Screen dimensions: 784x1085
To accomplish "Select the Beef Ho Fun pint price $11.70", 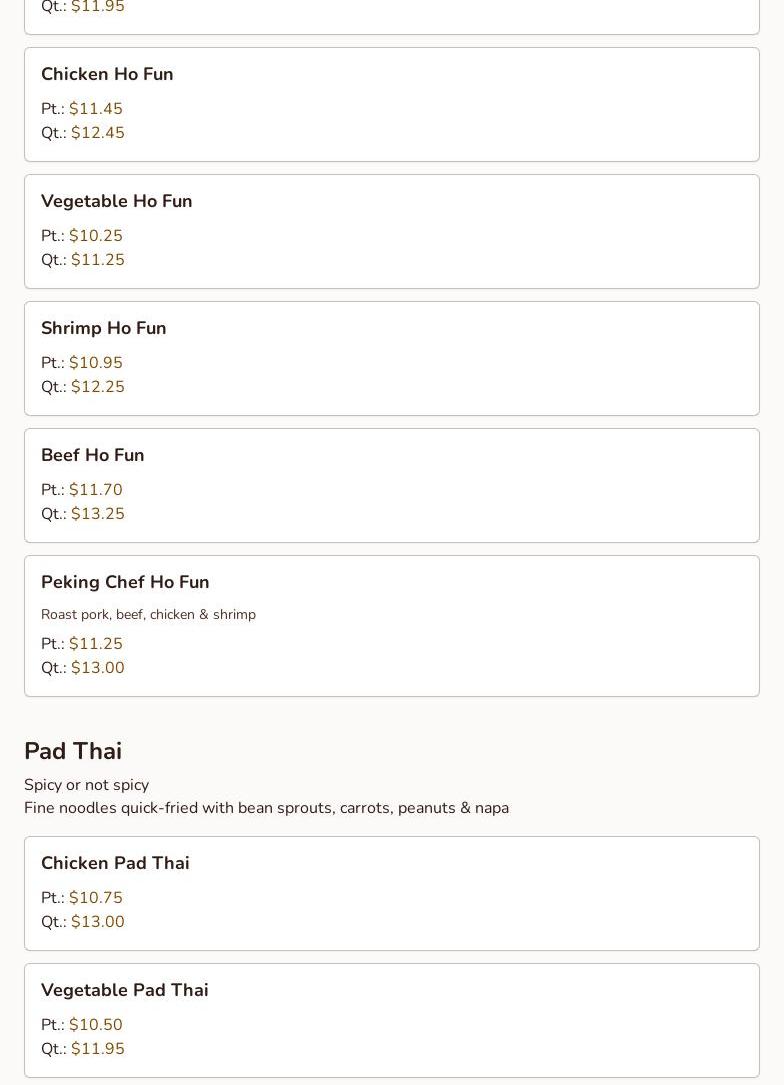I will coord(95,490).
